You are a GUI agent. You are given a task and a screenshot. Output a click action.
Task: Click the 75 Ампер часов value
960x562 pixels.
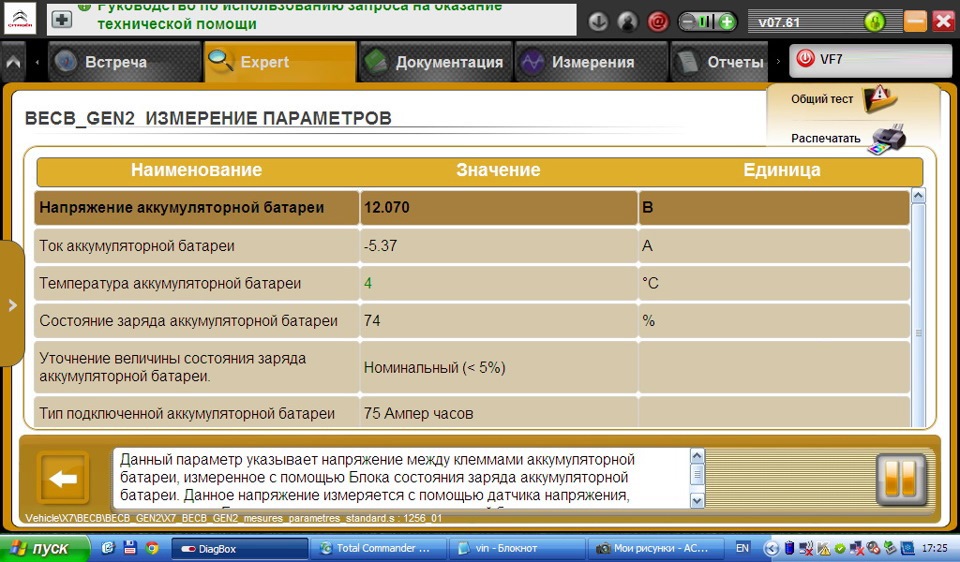(x=419, y=414)
